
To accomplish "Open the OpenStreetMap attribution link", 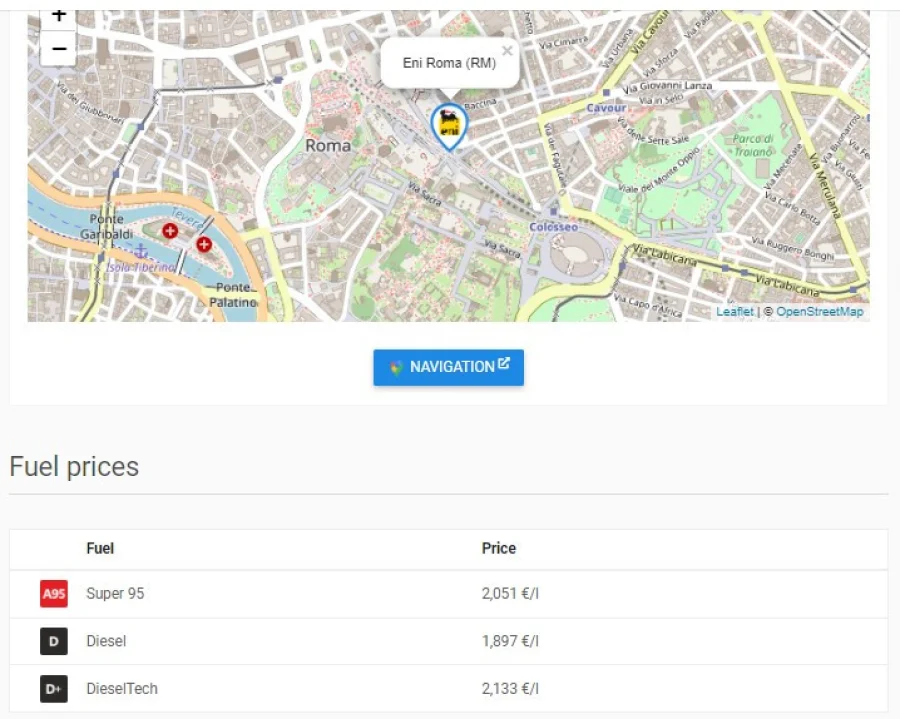I will click(x=819, y=312).
